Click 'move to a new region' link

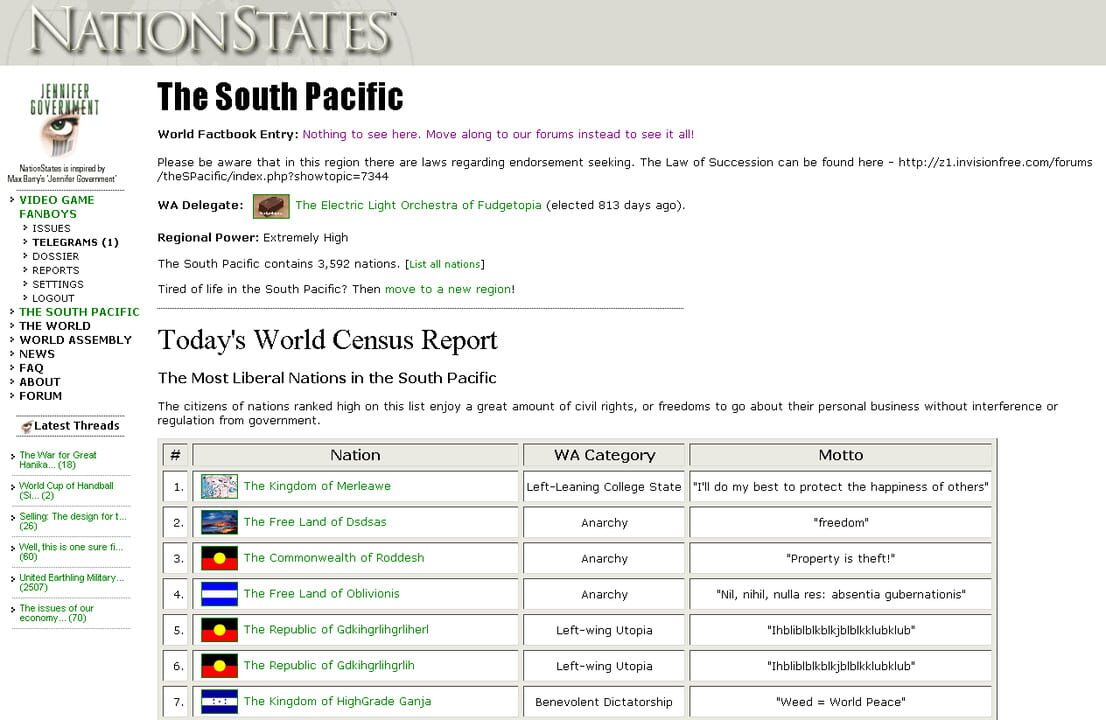(x=448, y=289)
